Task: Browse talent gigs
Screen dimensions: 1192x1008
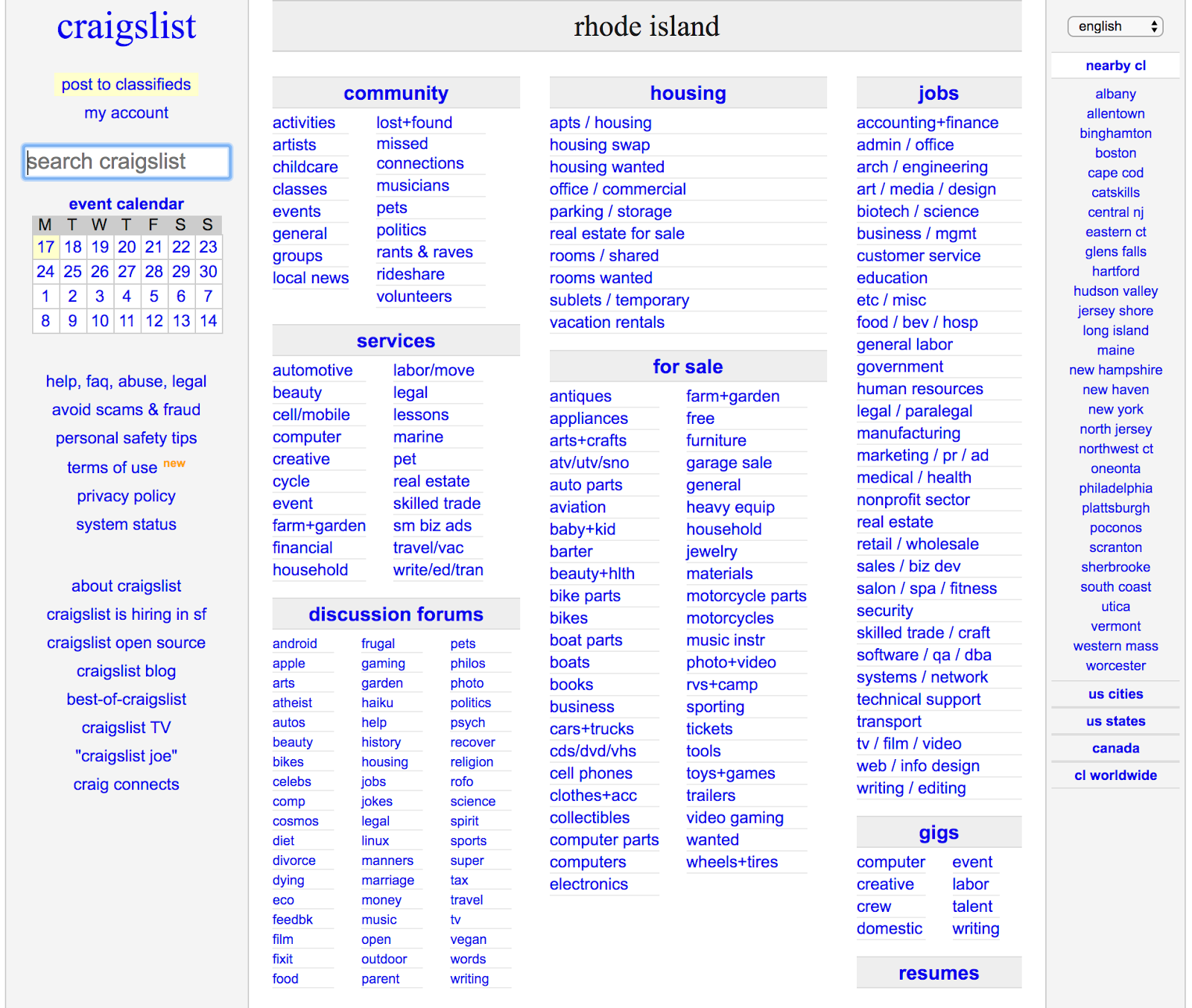Action: 972,907
